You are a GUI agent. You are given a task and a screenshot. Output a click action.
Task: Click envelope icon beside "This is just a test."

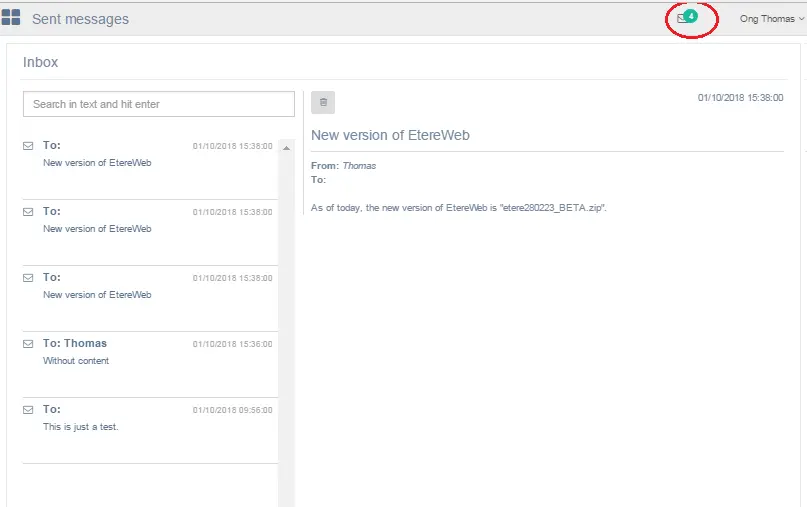pos(28,410)
